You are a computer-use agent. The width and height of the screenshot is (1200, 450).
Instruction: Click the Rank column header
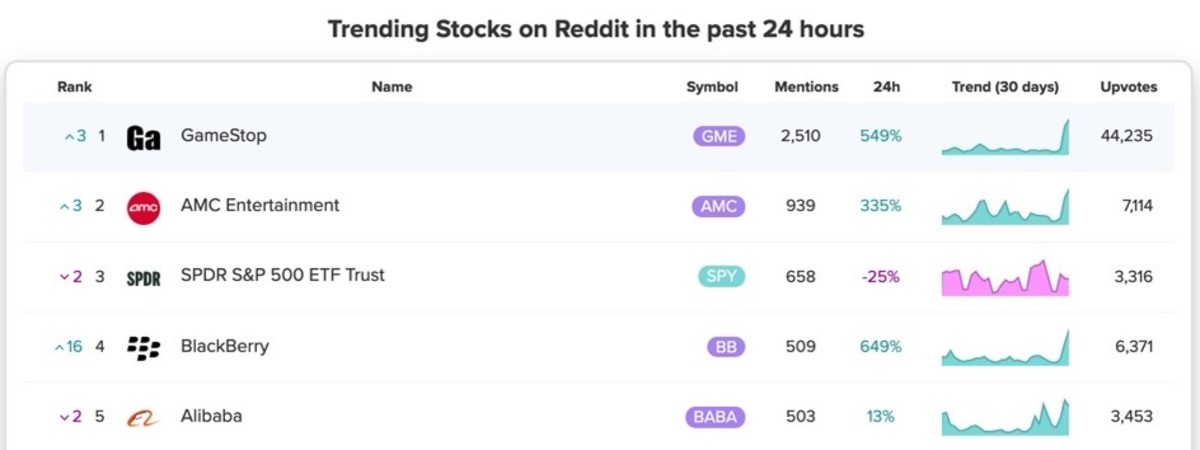pyautogui.click(x=74, y=87)
